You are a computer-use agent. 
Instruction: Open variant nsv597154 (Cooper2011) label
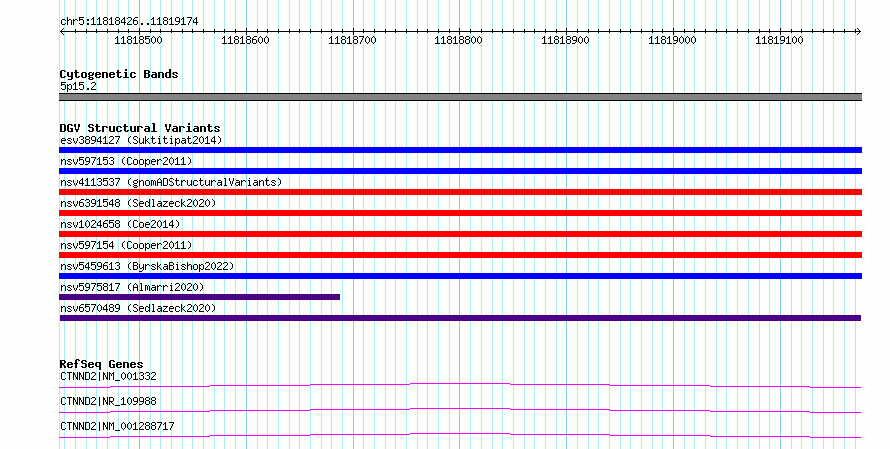pyautogui.click(x=126, y=245)
